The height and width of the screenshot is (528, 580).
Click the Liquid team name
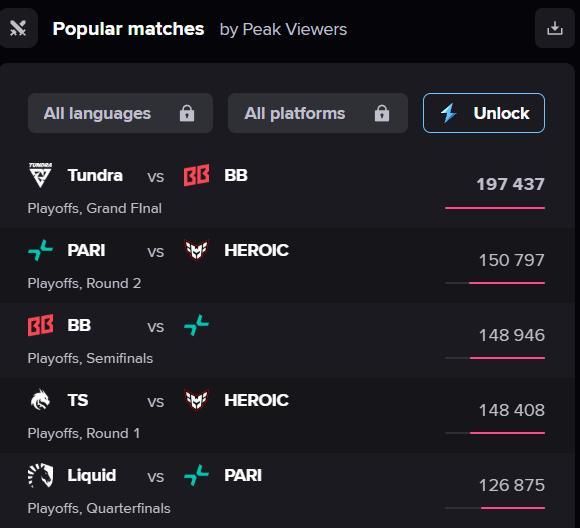pos(92,475)
